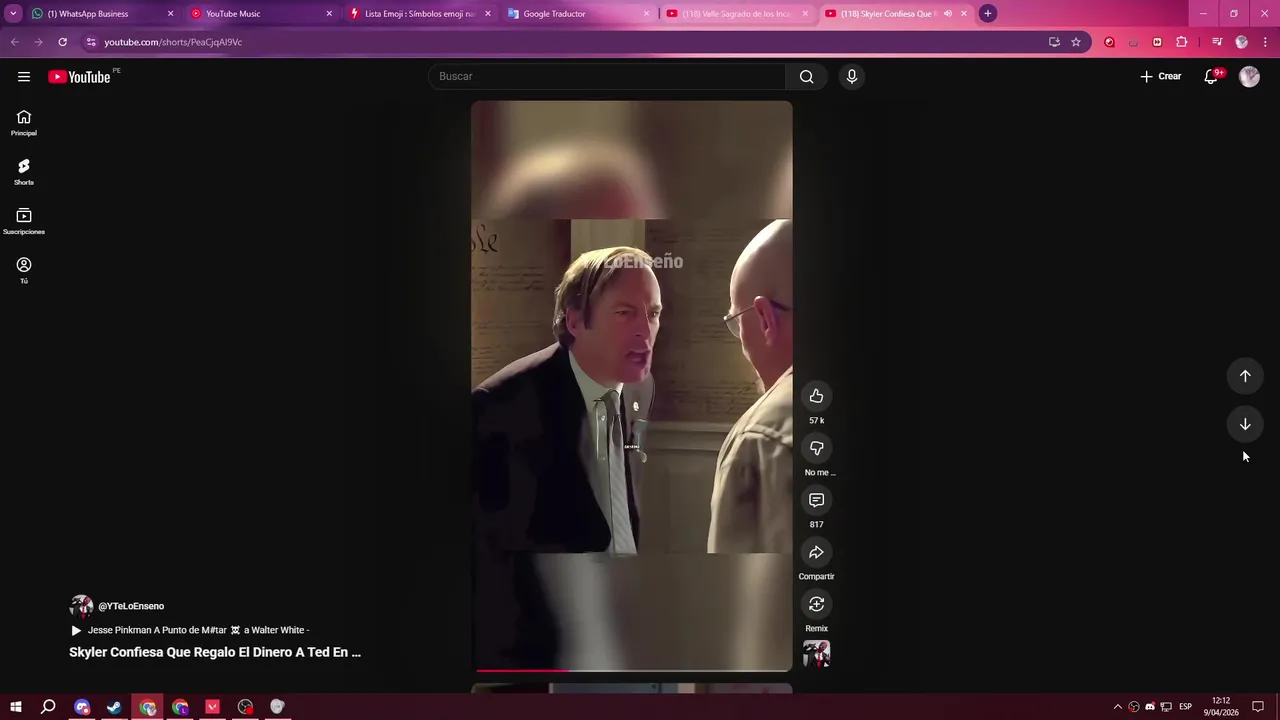Open the YouTube hamburger guide menu

pyautogui.click(x=24, y=77)
